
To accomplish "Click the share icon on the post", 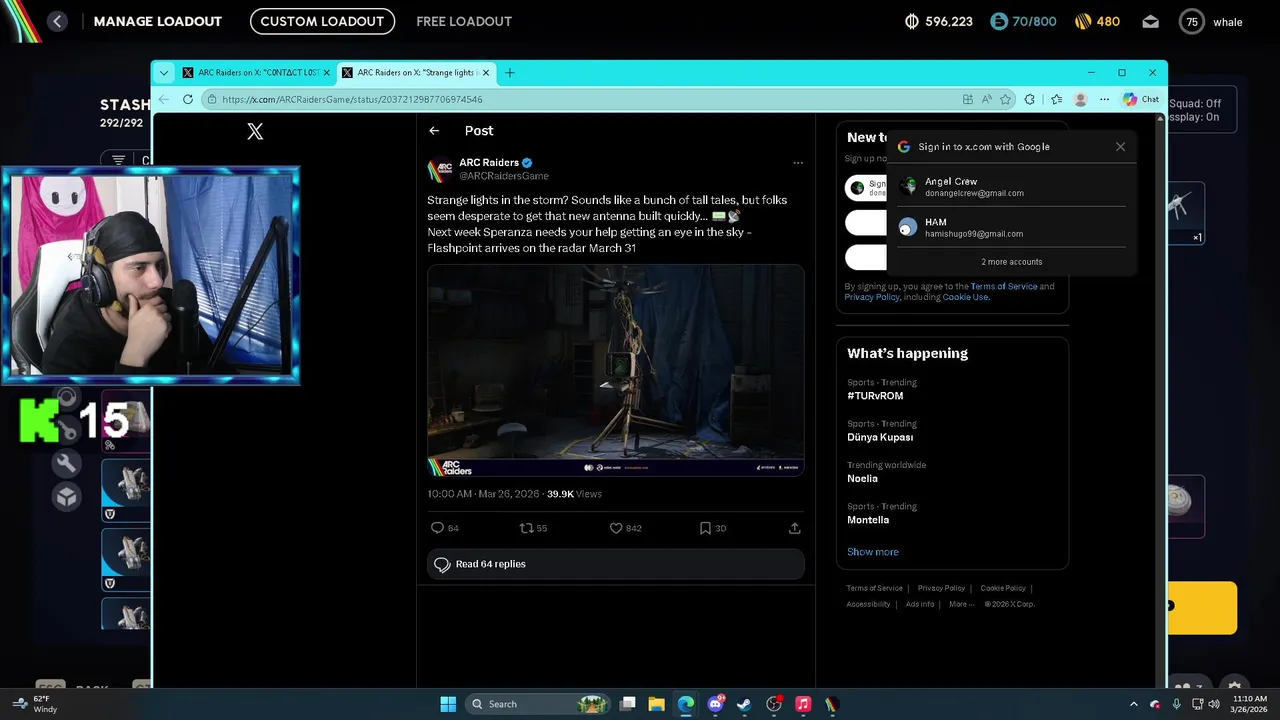I will point(794,528).
